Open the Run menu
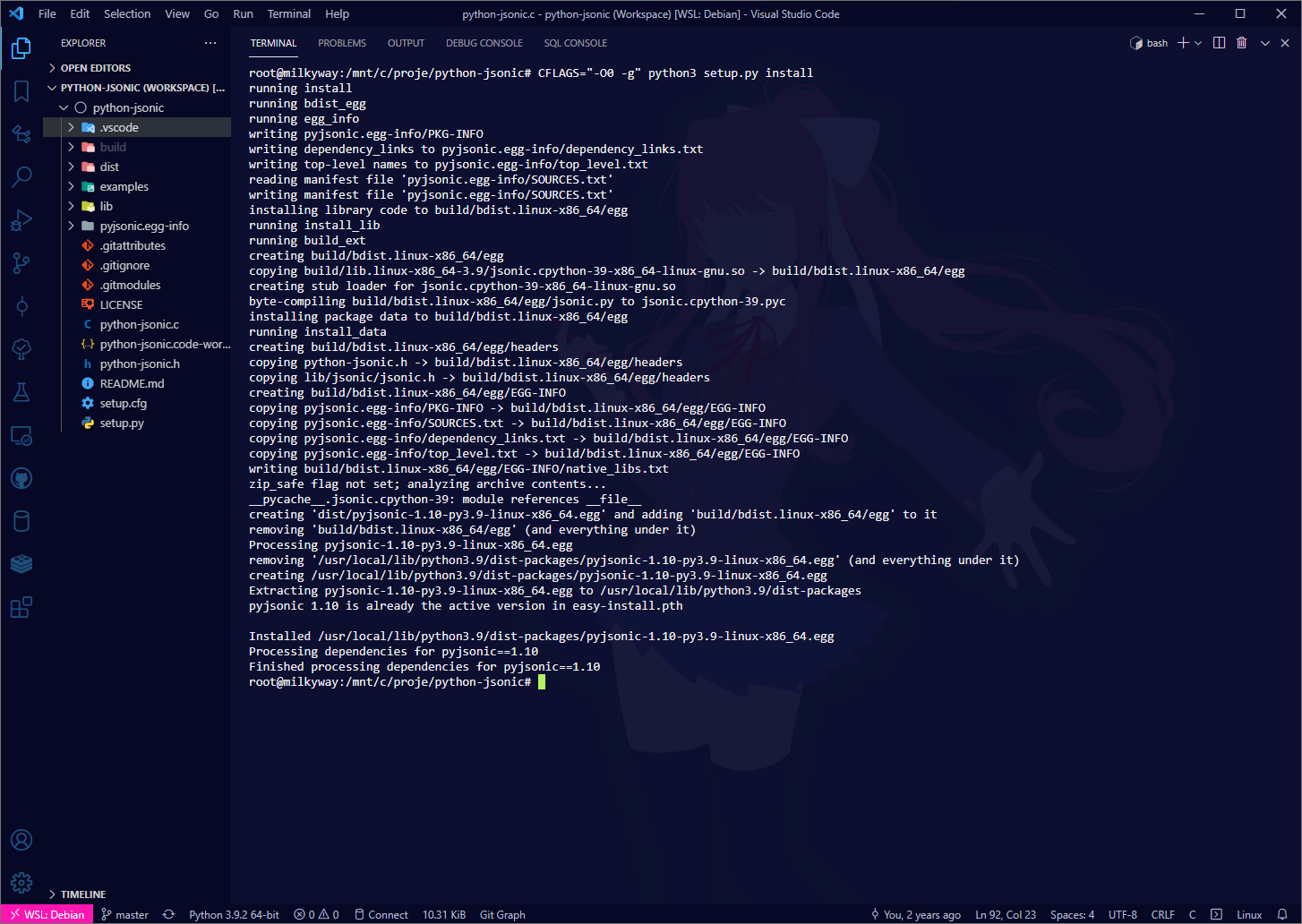Viewport: 1302px width, 924px height. click(x=243, y=13)
